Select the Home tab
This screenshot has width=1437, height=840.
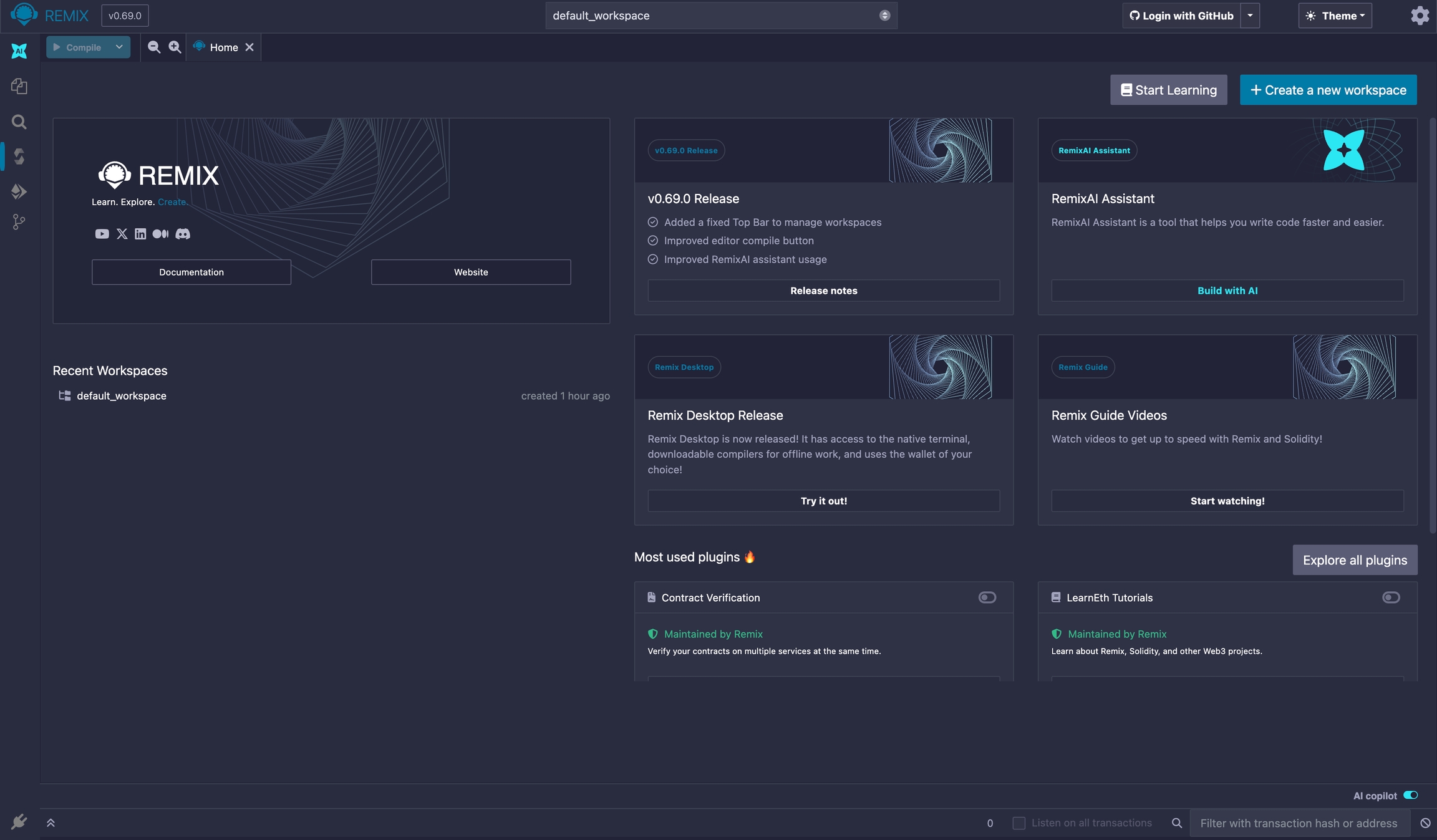(x=223, y=47)
